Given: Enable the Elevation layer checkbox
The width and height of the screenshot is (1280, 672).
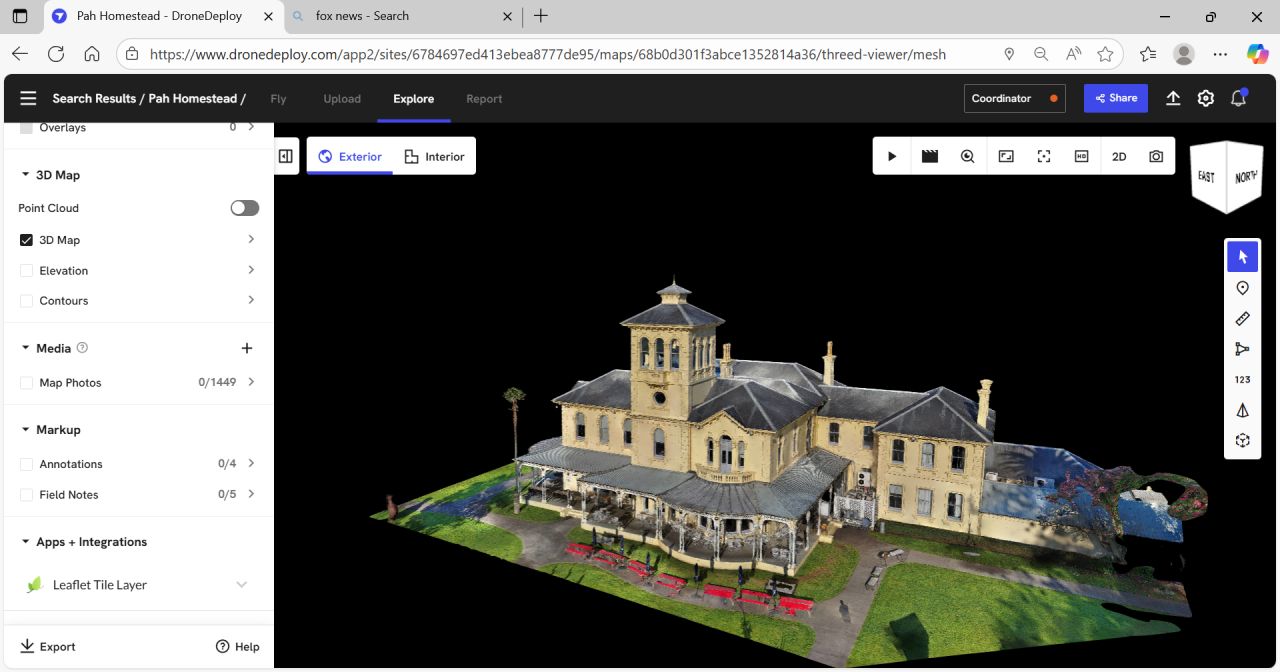Looking at the screenshot, I should click(x=27, y=271).
